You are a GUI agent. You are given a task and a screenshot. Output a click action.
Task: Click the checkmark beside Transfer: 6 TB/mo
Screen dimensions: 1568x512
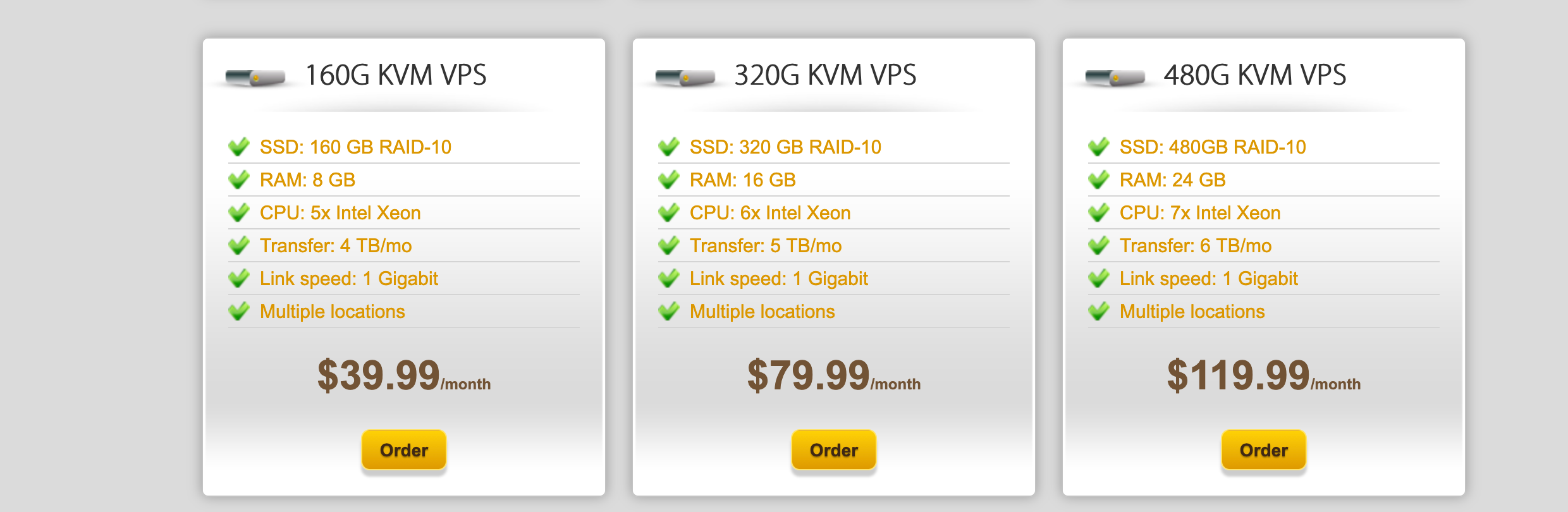1099,246
